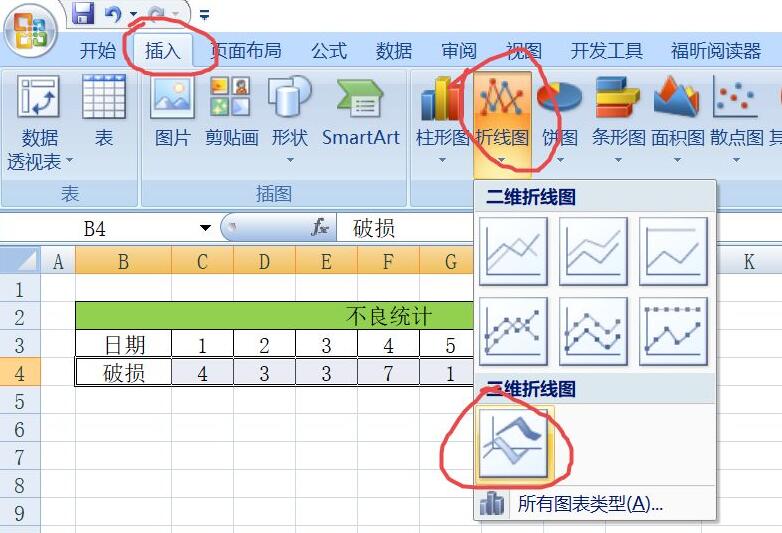Insert a picture with 图片 icon
Screen dimensions: 782x533
(x=173, y=112)
